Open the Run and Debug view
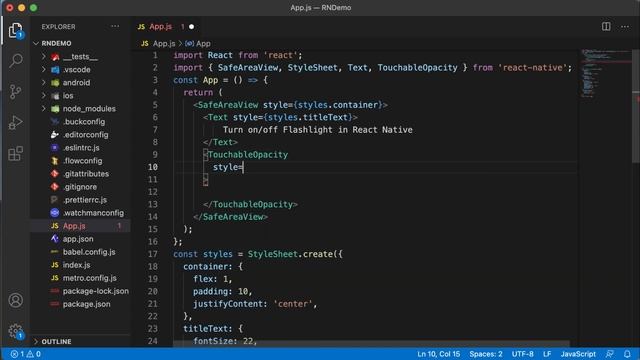The width and height of the screenshot is (640, 360). pos(16,122)
